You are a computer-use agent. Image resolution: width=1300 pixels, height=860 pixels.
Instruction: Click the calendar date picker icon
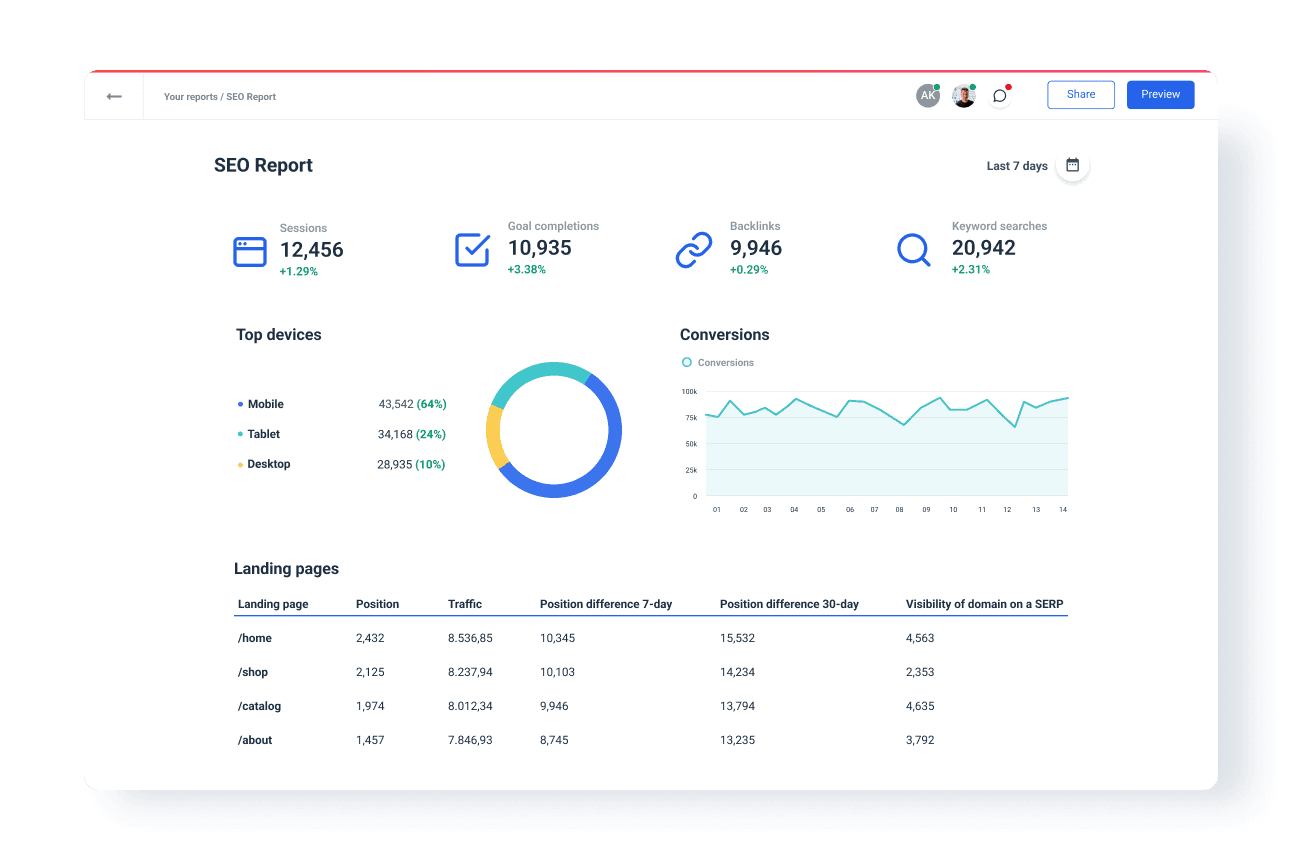pyautogui.click(x=1072, y=165)
